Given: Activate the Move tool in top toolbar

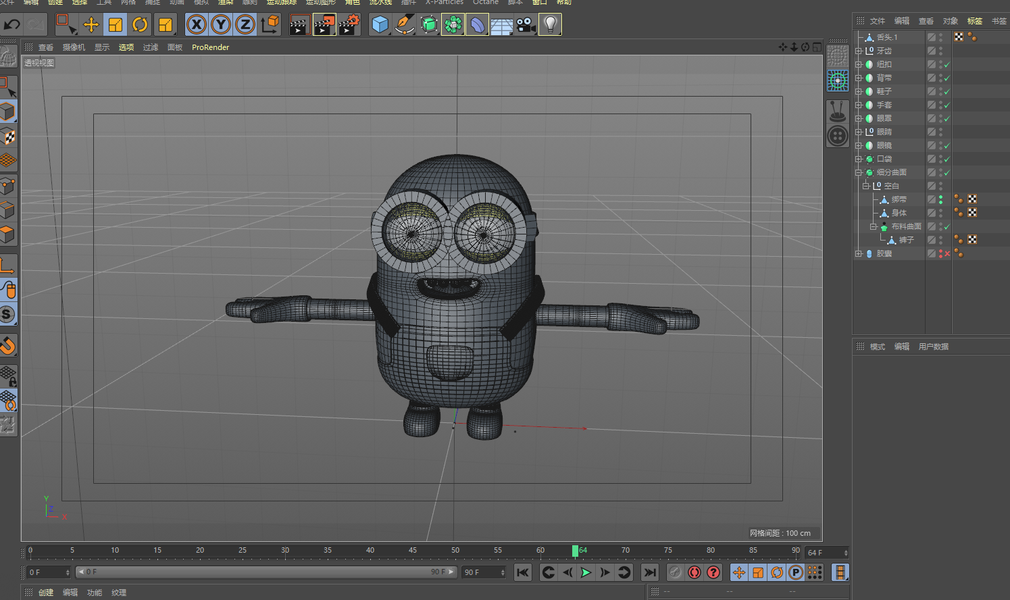Looking at the screenshot, I should (91, 25).
